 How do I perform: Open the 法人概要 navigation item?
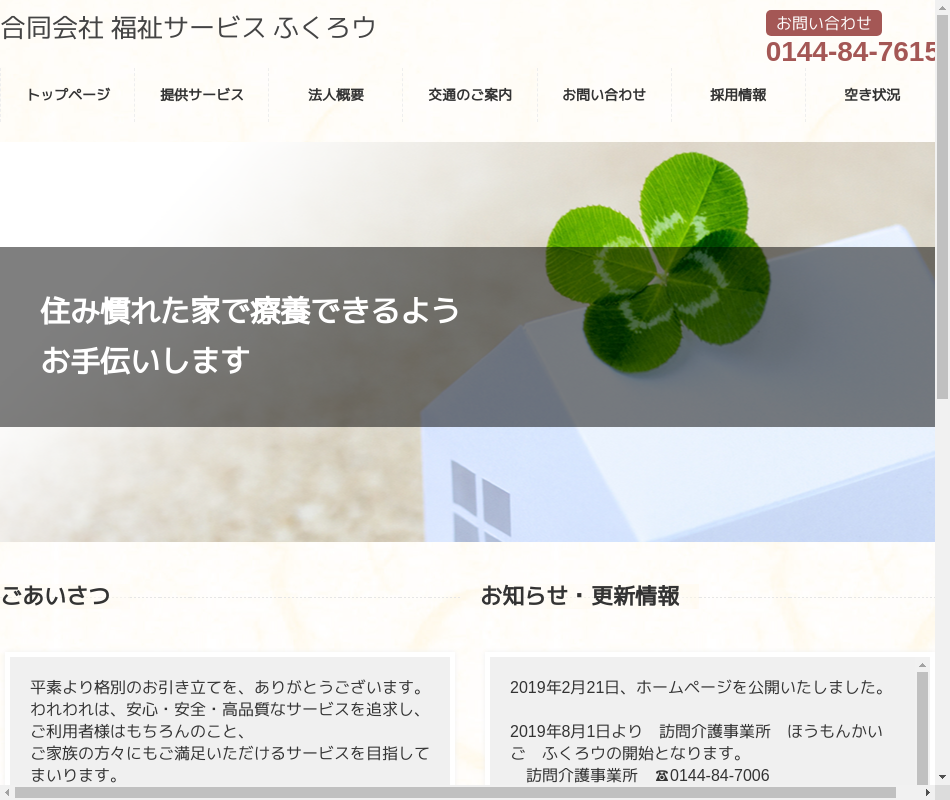336,95
